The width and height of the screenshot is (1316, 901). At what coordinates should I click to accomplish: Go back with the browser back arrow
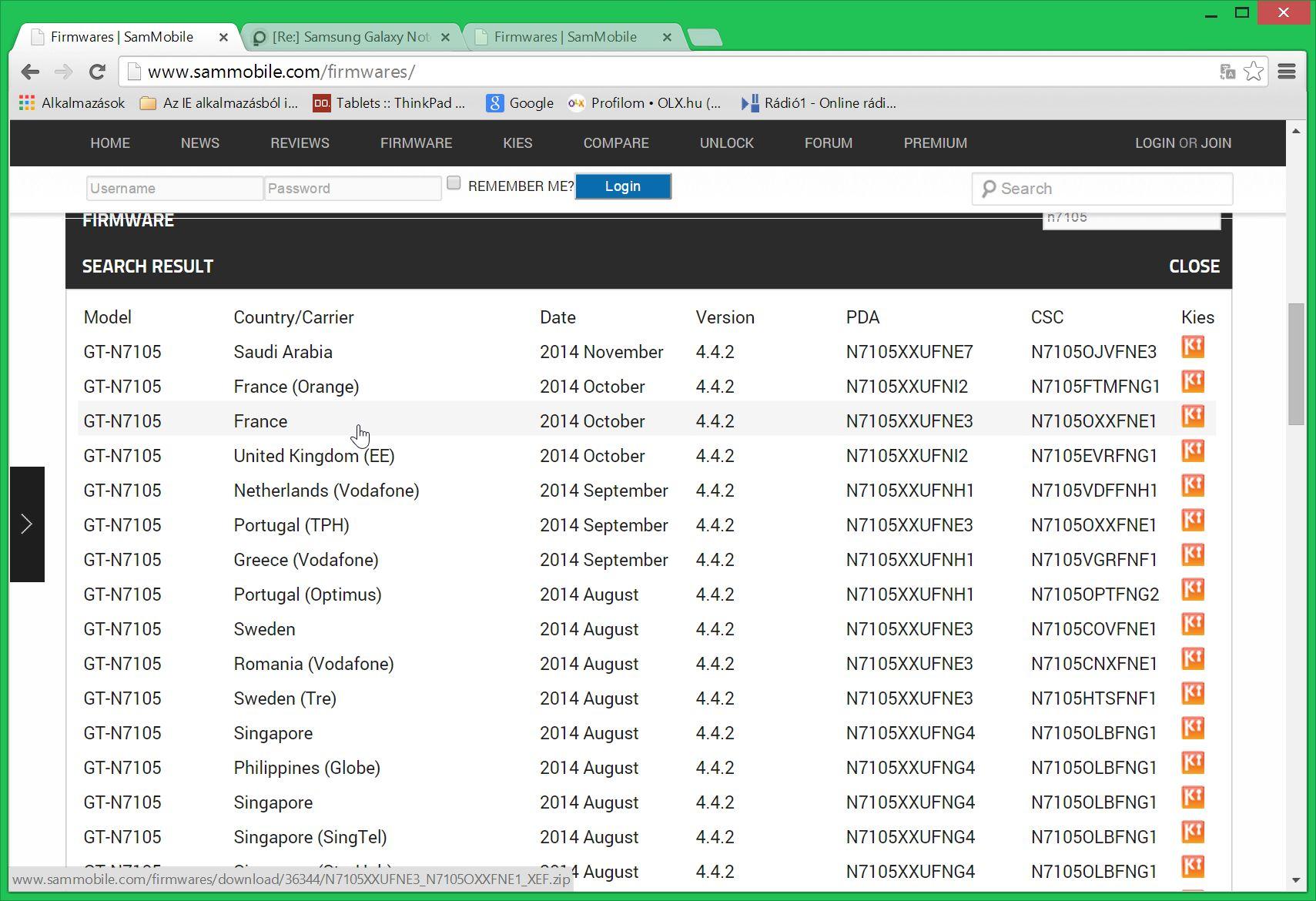[x=30, y=72]
